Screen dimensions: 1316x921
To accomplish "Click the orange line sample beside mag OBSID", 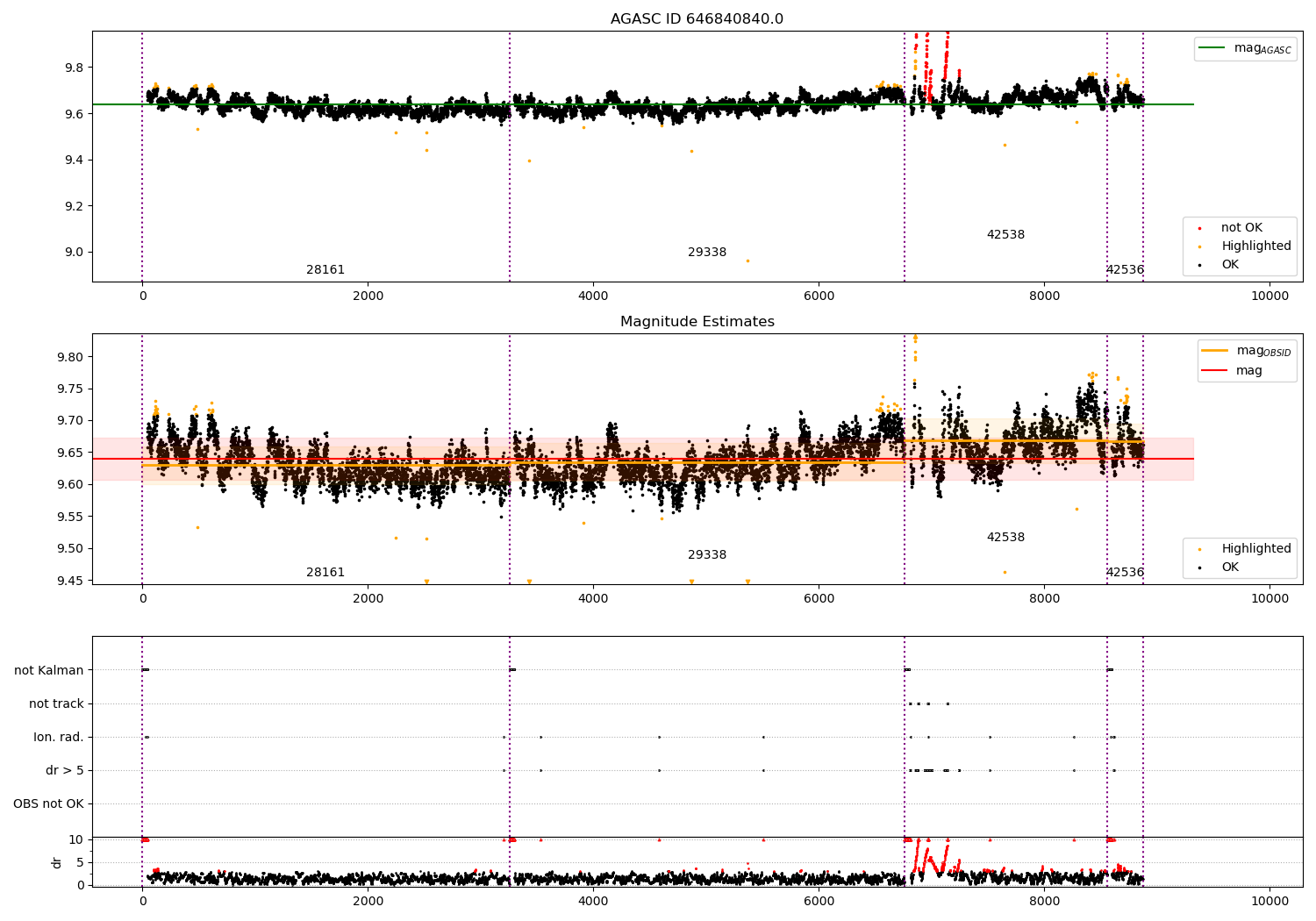I will point(1215,351).
